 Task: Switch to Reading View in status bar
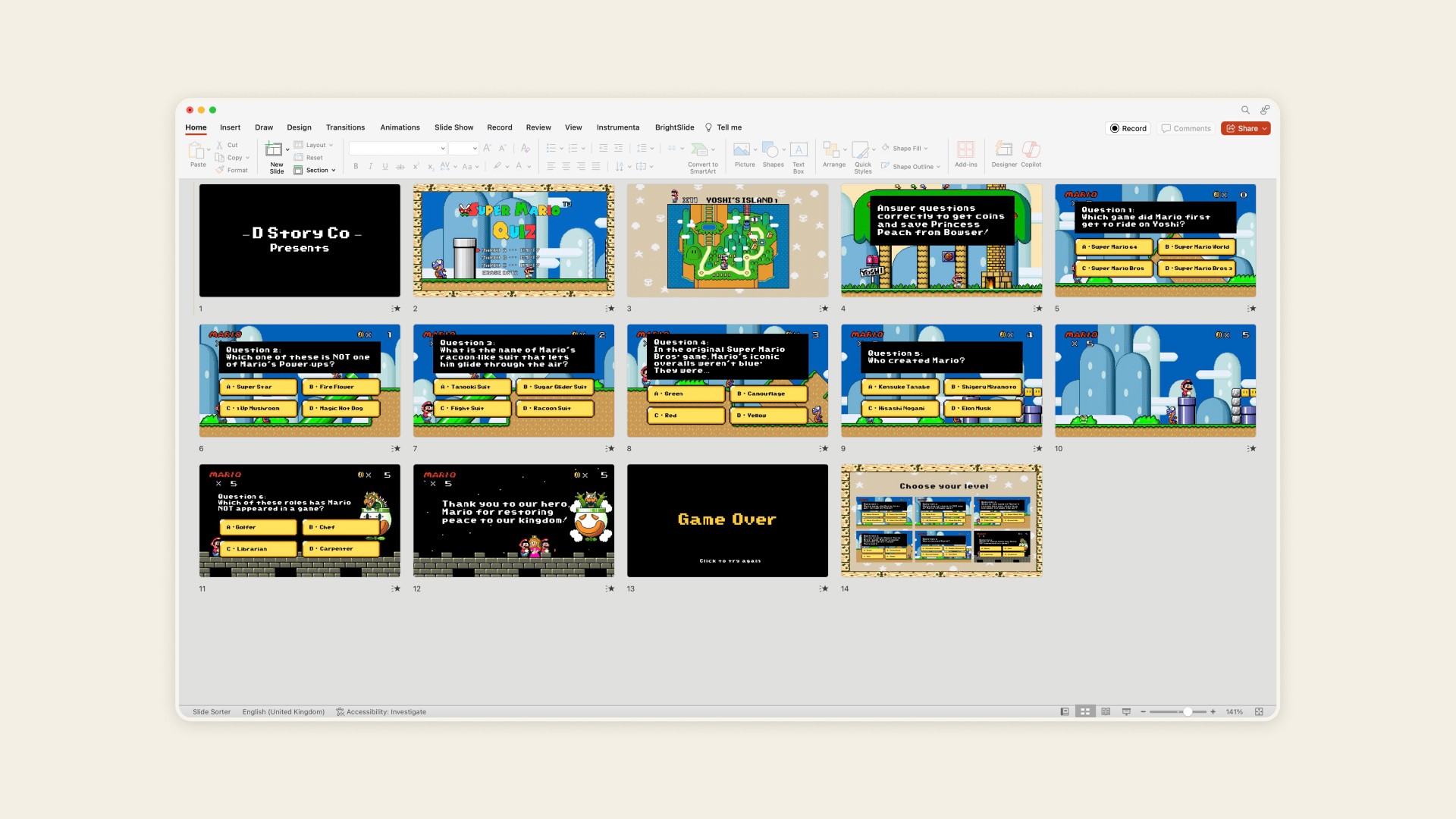[1106, 712]
